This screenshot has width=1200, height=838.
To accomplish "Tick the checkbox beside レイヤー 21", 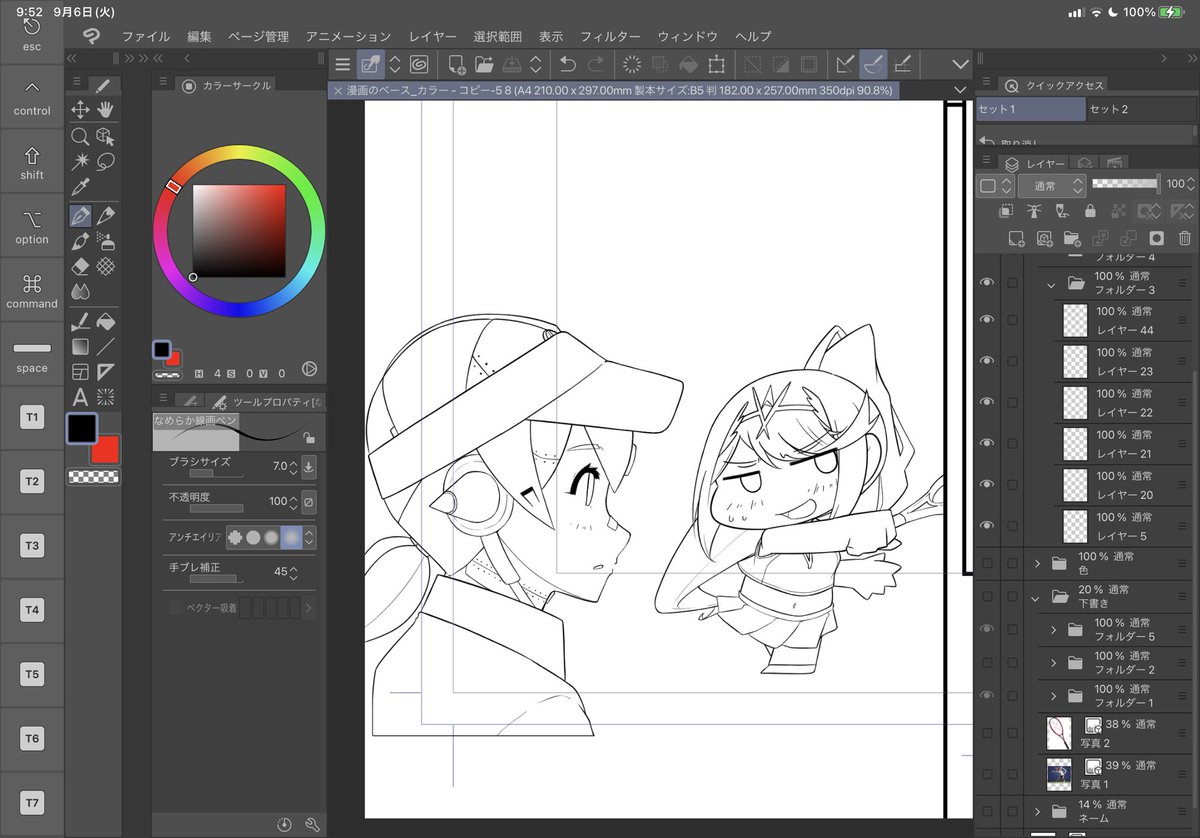I will coord(1012,443).
